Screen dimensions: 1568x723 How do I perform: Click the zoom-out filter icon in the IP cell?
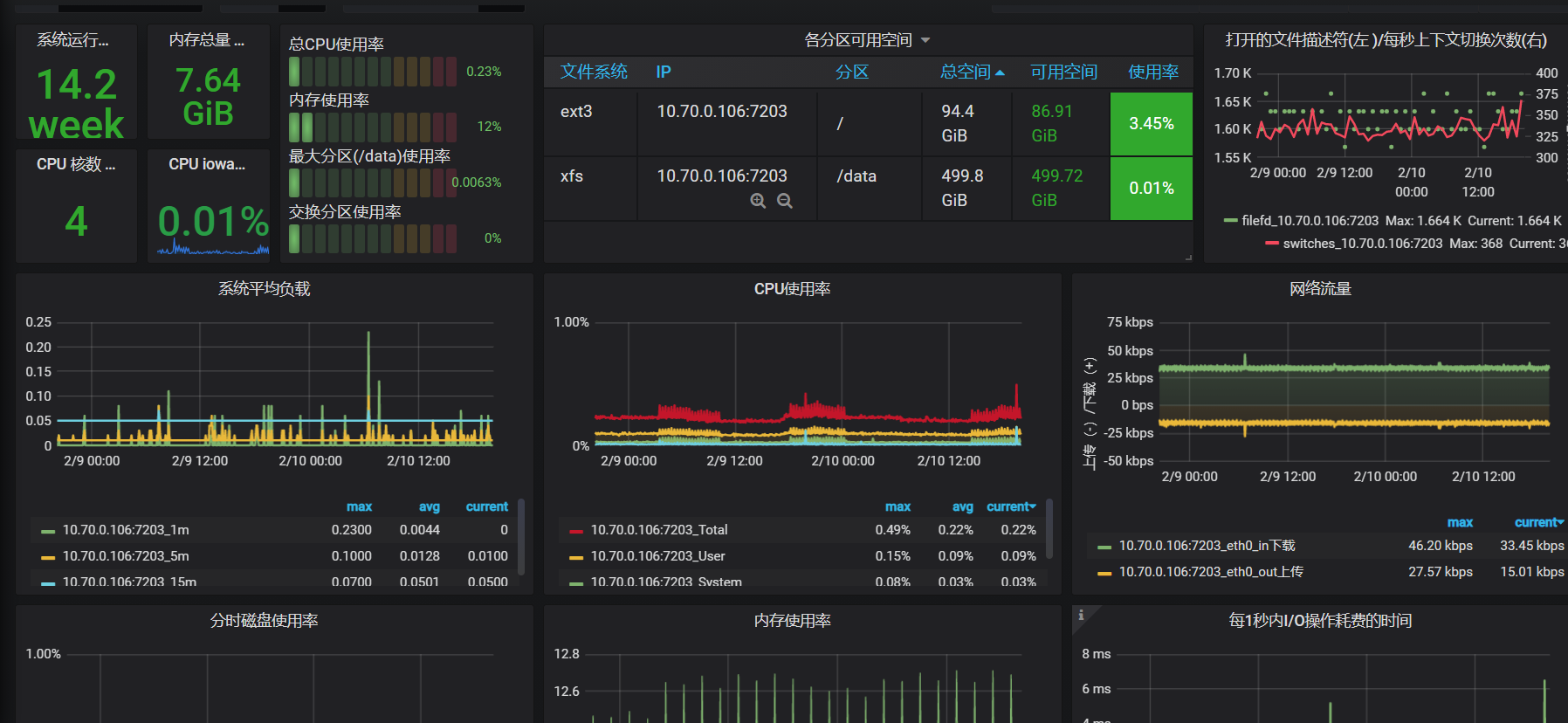(785, 201)
